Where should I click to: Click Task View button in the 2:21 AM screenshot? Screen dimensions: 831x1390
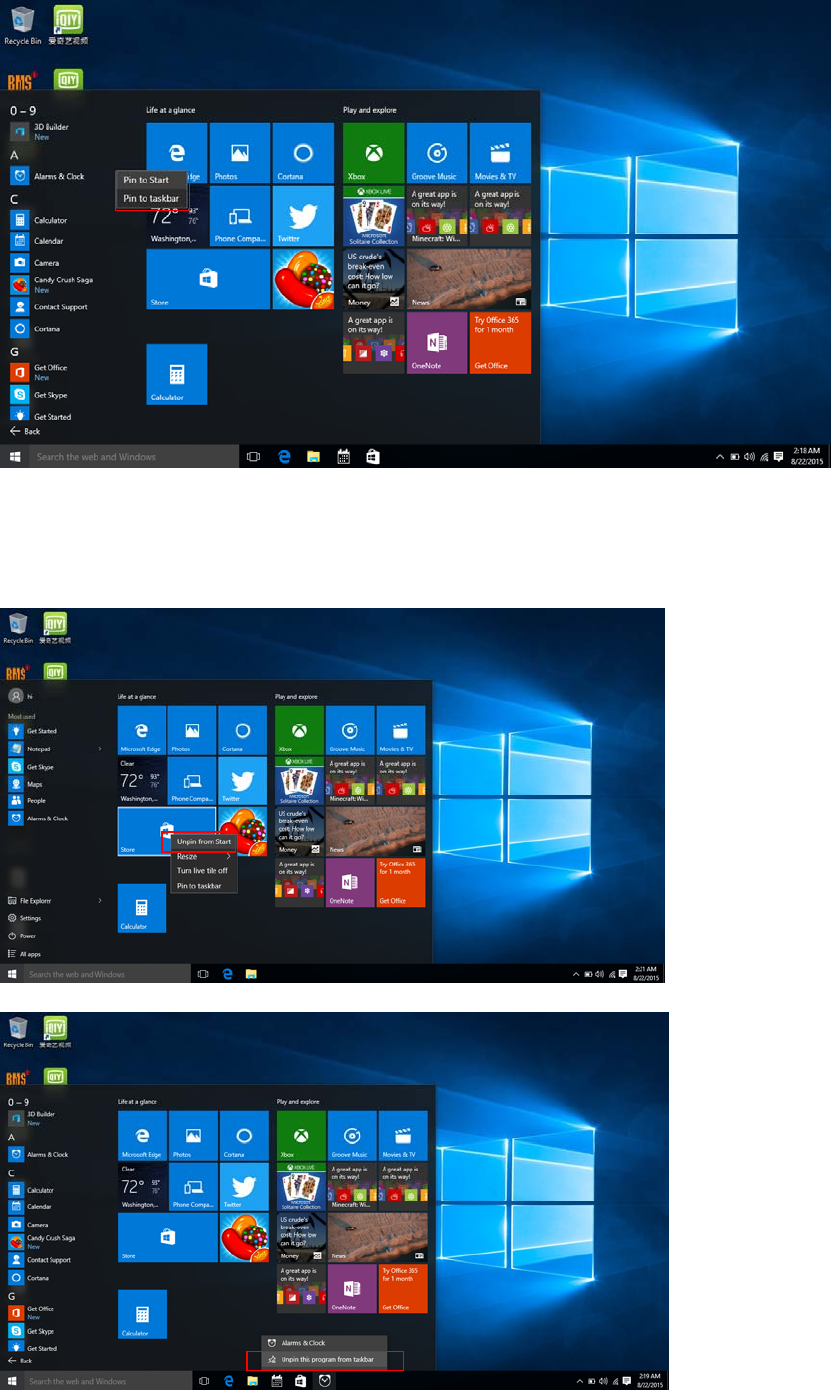click(203, 973)
